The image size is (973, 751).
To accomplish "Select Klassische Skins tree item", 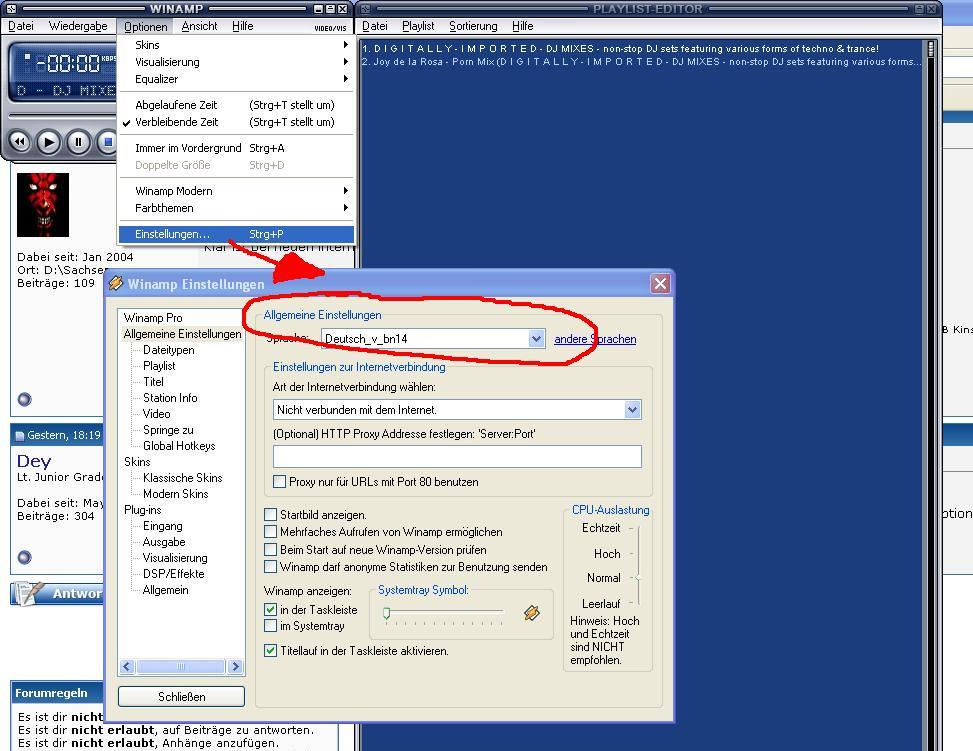I will [x=182, y=478].
